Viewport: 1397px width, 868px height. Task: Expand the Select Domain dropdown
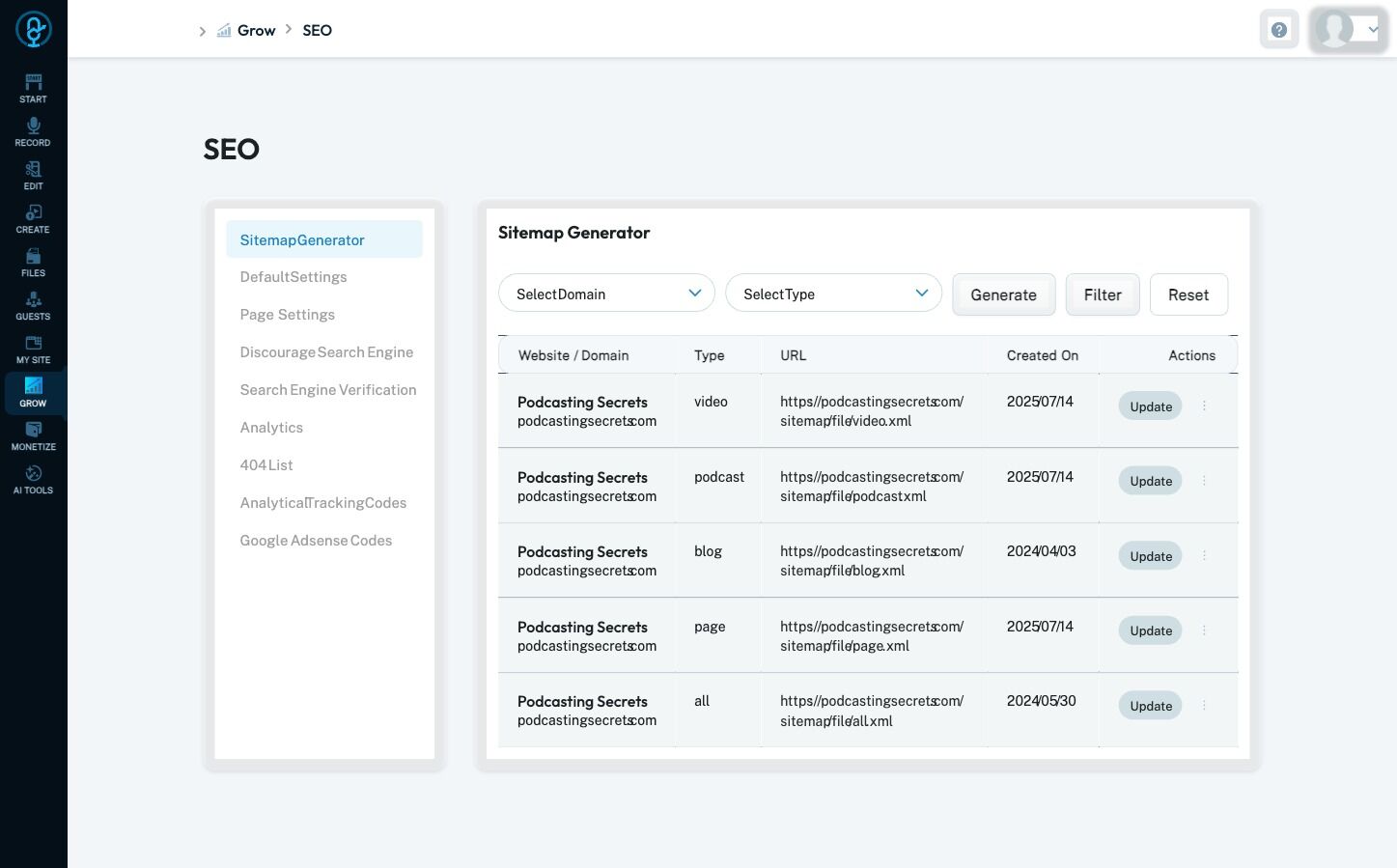click(x=606, y=294)
